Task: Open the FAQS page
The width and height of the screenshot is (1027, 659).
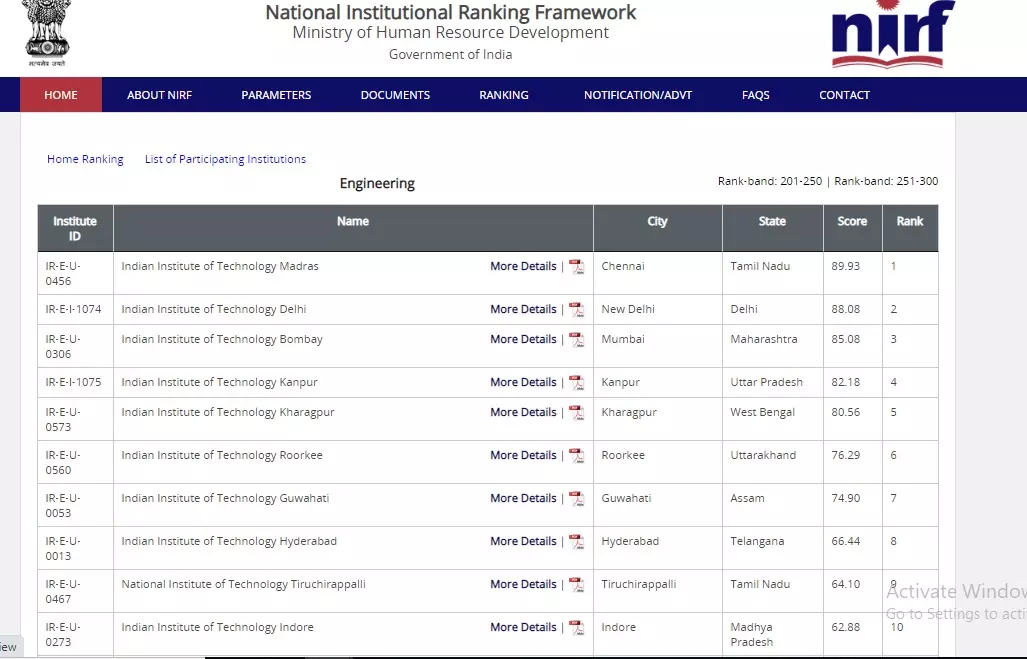Action: pyautogui.click(x=756, y=95)
